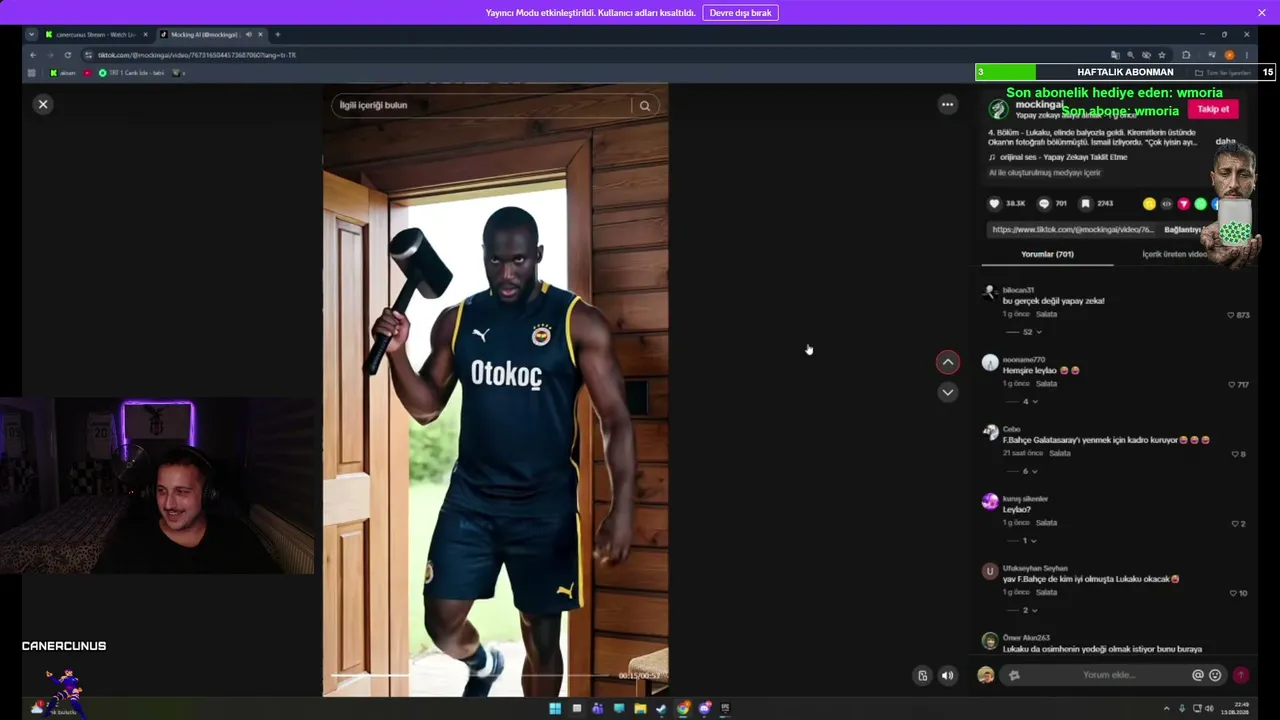Reply to bilocan31's comment via 'Salata'

(x=1046, y=314)
